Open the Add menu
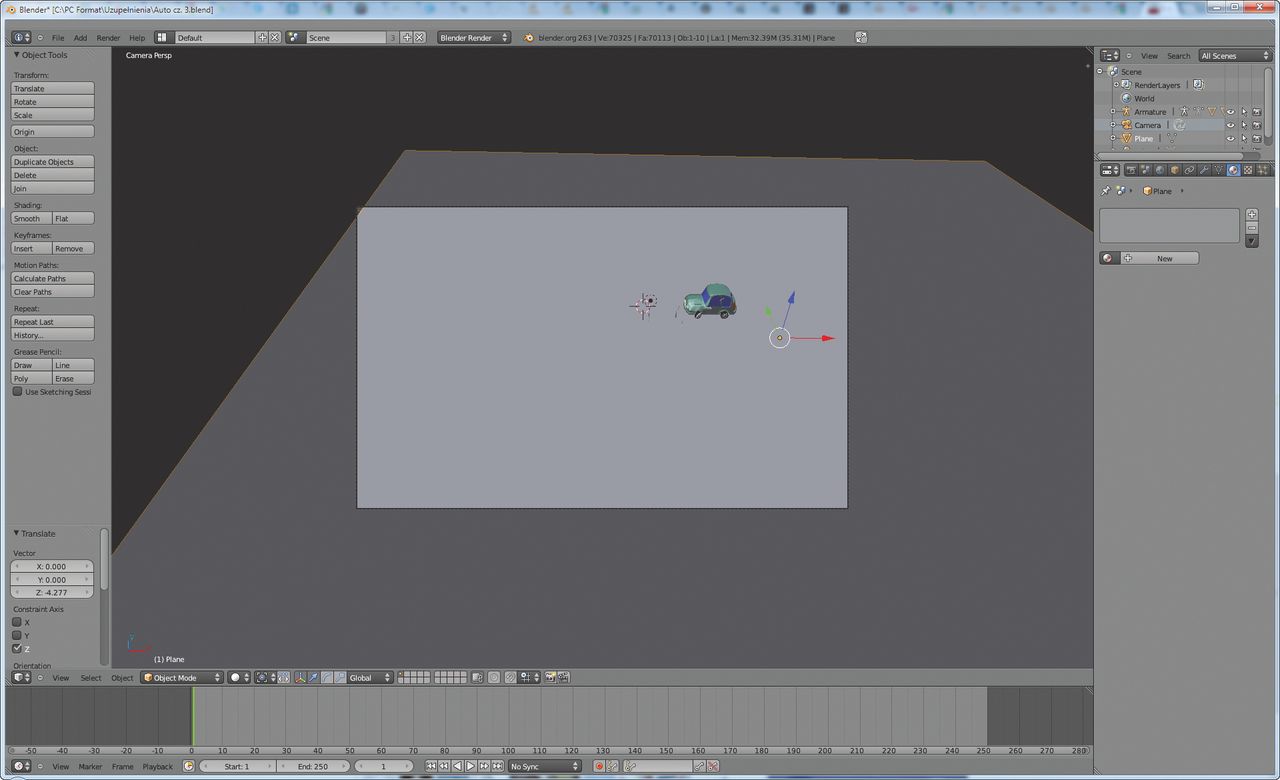The height and width of the screenshot is (780, 1280). (x=80, y=38)
